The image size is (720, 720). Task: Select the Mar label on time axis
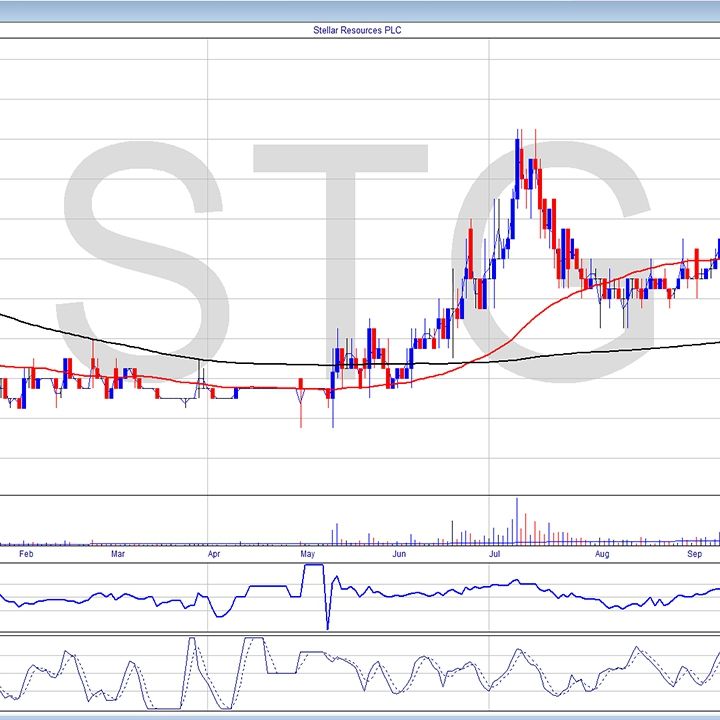[x=118, y=553]
